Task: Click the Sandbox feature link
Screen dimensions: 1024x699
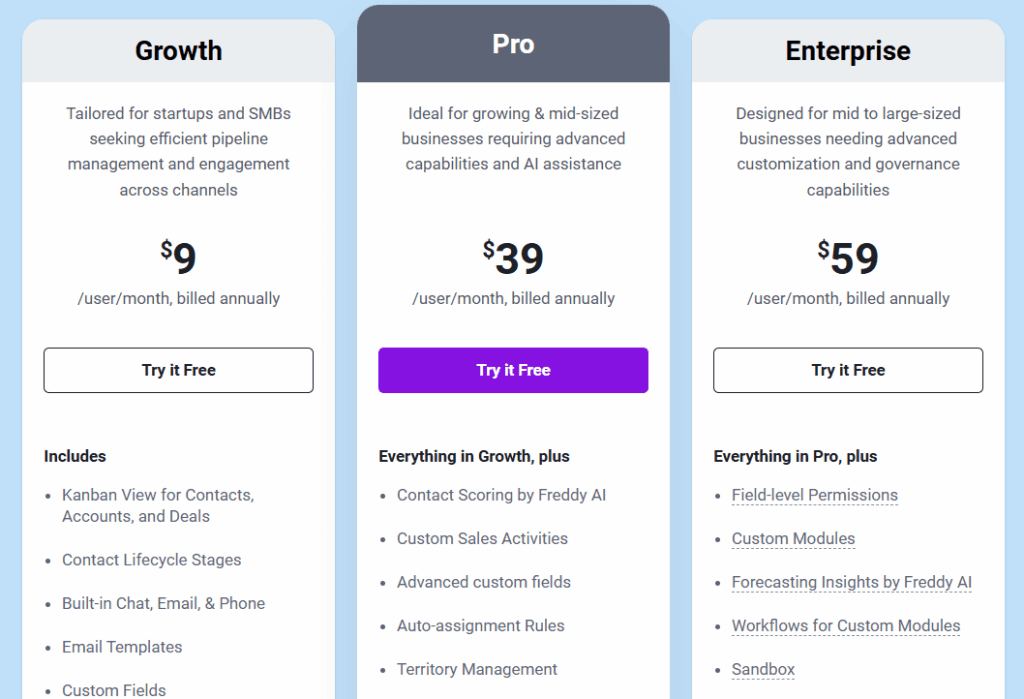Action: (x=763, y=669)
